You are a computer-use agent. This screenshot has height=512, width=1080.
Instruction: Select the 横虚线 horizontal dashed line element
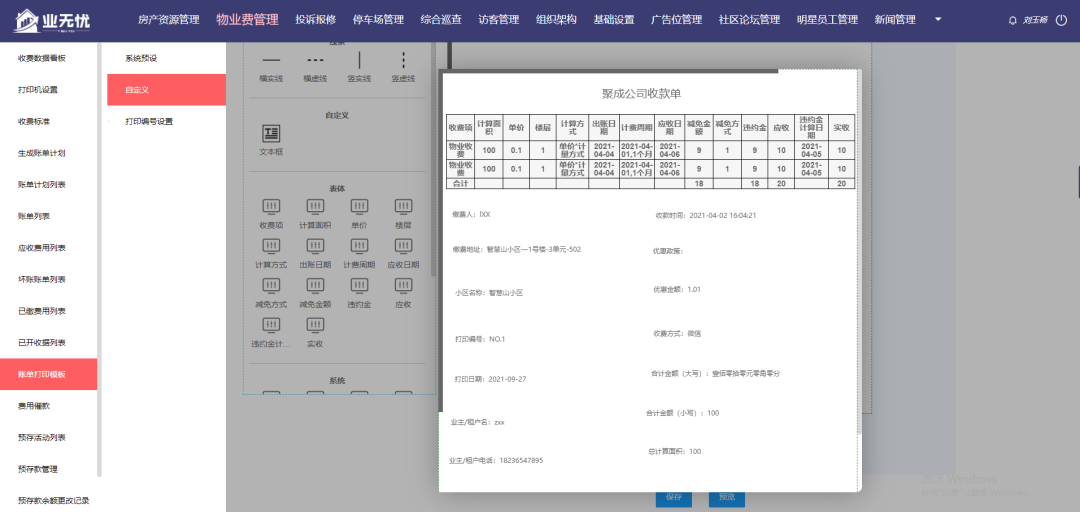tap(315, 61)
